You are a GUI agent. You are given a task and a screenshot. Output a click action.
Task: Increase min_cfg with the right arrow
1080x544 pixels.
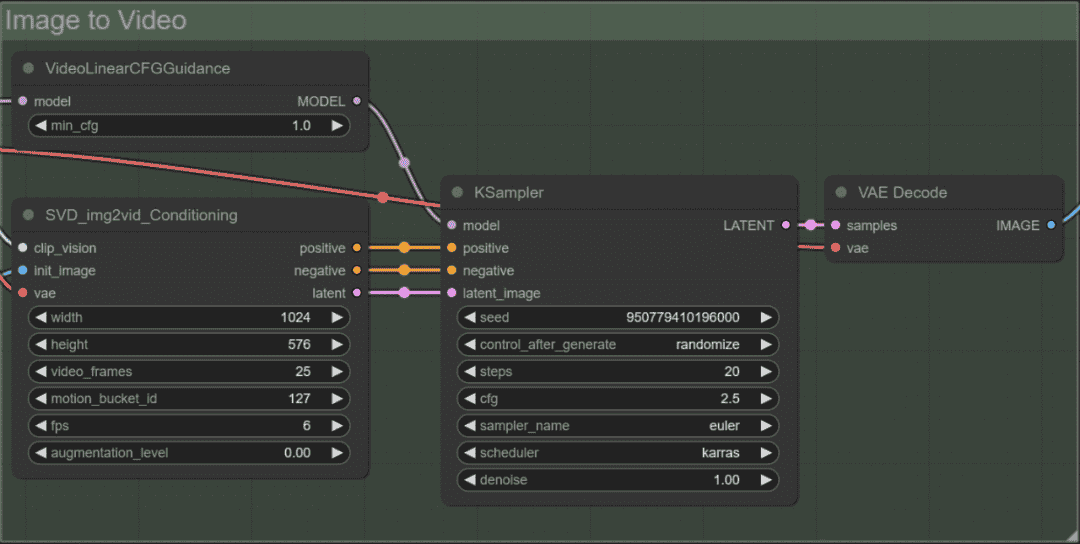[x=337, y=125]
